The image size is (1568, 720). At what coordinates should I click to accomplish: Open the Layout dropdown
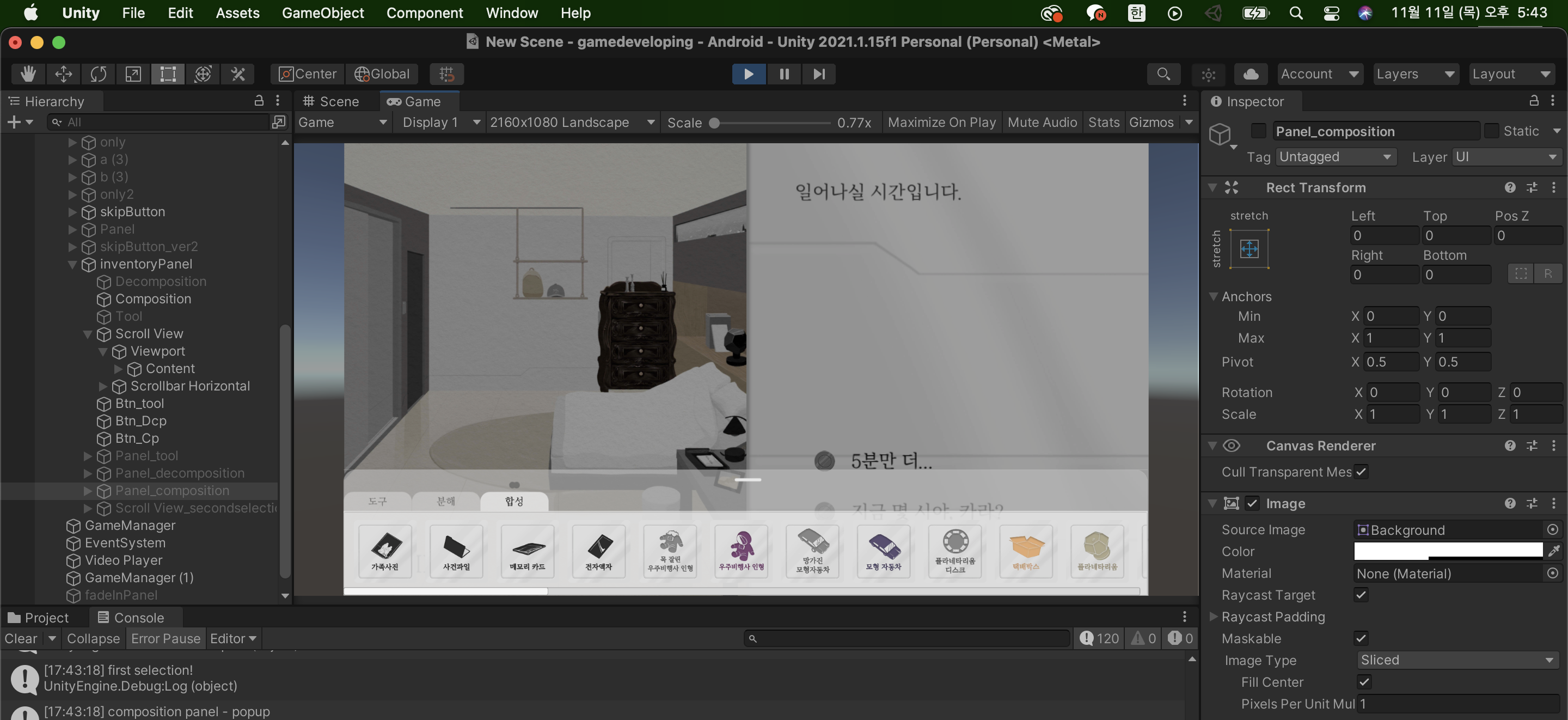point(1511,74)
